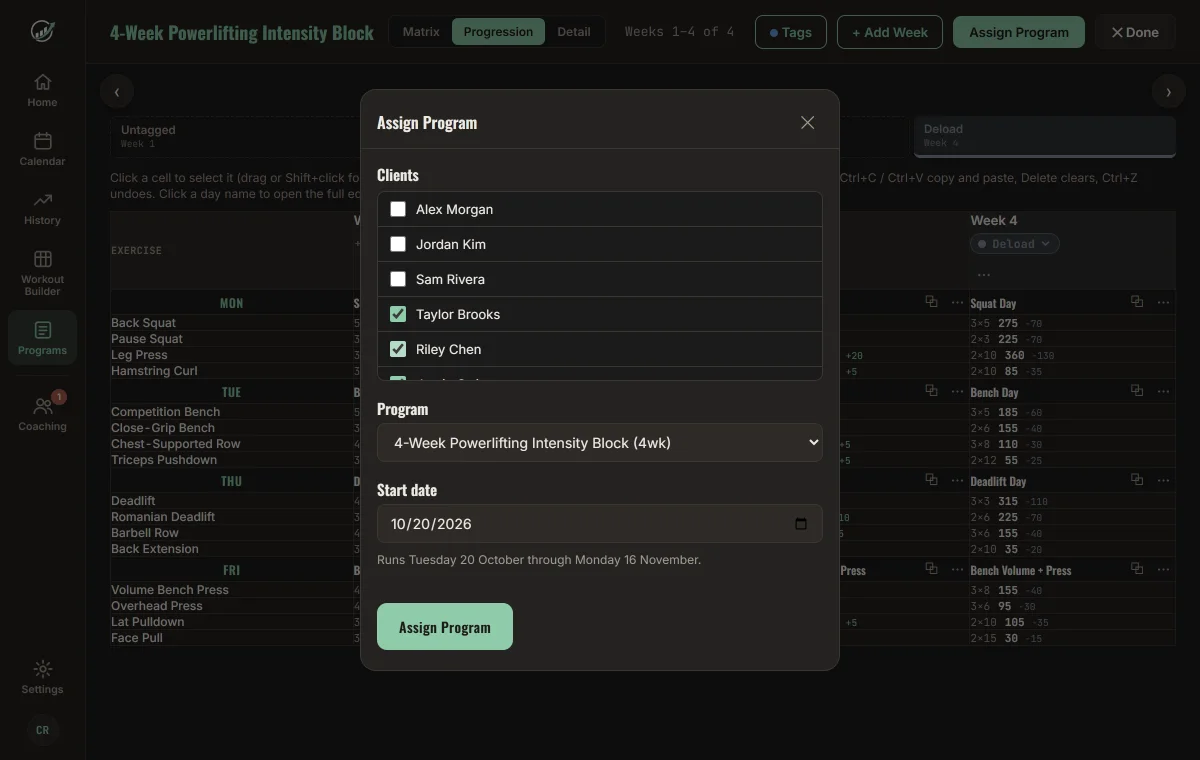Image resolution: width=1200 pixels, height=760 pixels.
Task: Click the Competition Bench exercise label
Action: [165, 412]
